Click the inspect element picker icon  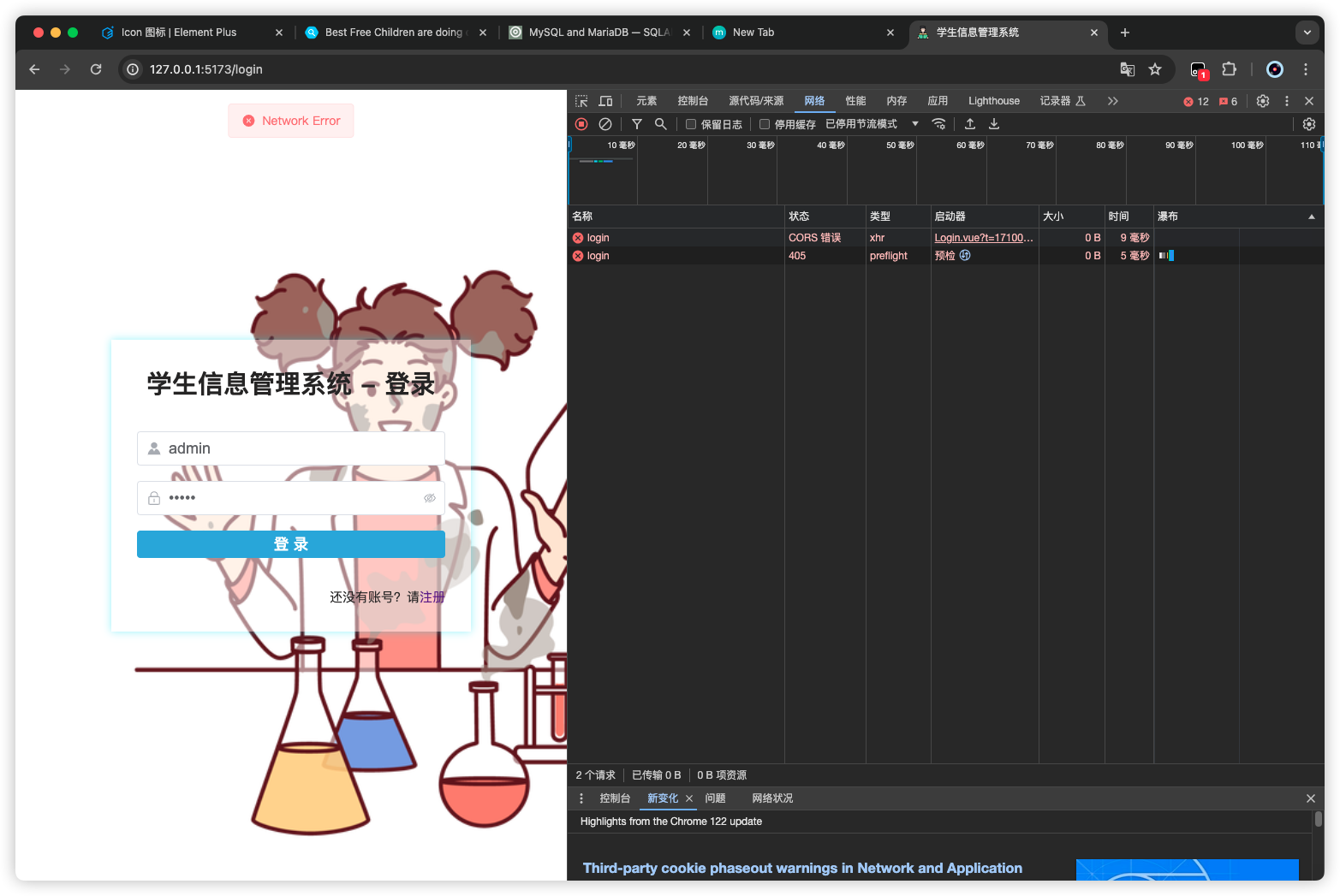click(x=581, y=101)
